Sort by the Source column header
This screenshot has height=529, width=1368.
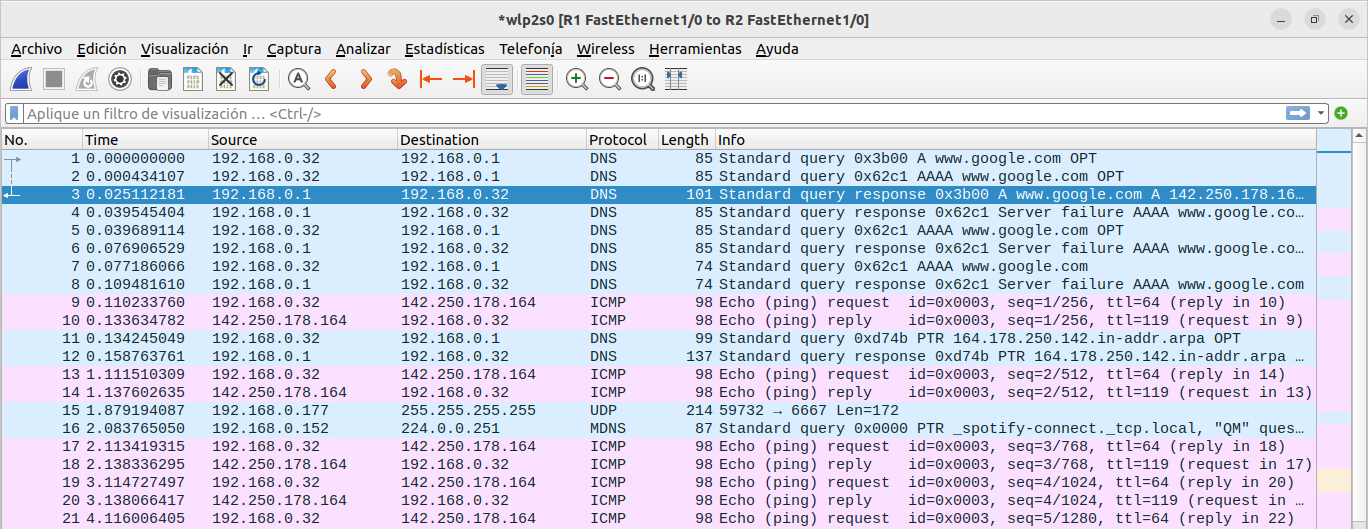pos(303,140)
